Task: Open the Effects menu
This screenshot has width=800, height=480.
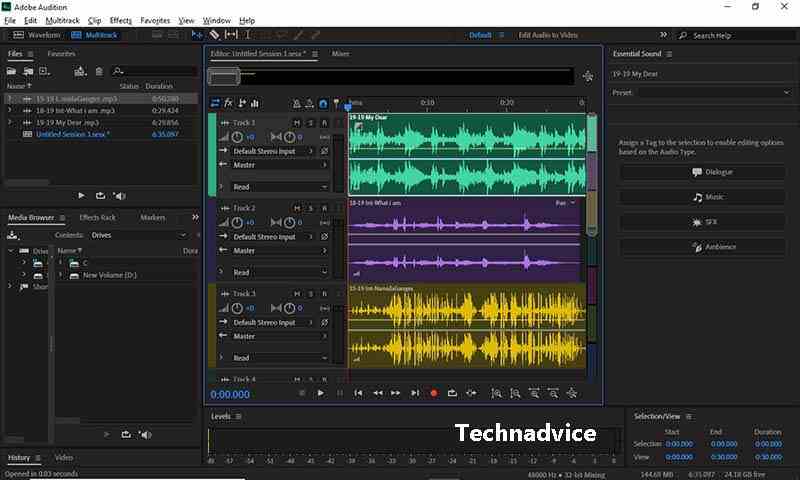Action: [x=120, y=20]
